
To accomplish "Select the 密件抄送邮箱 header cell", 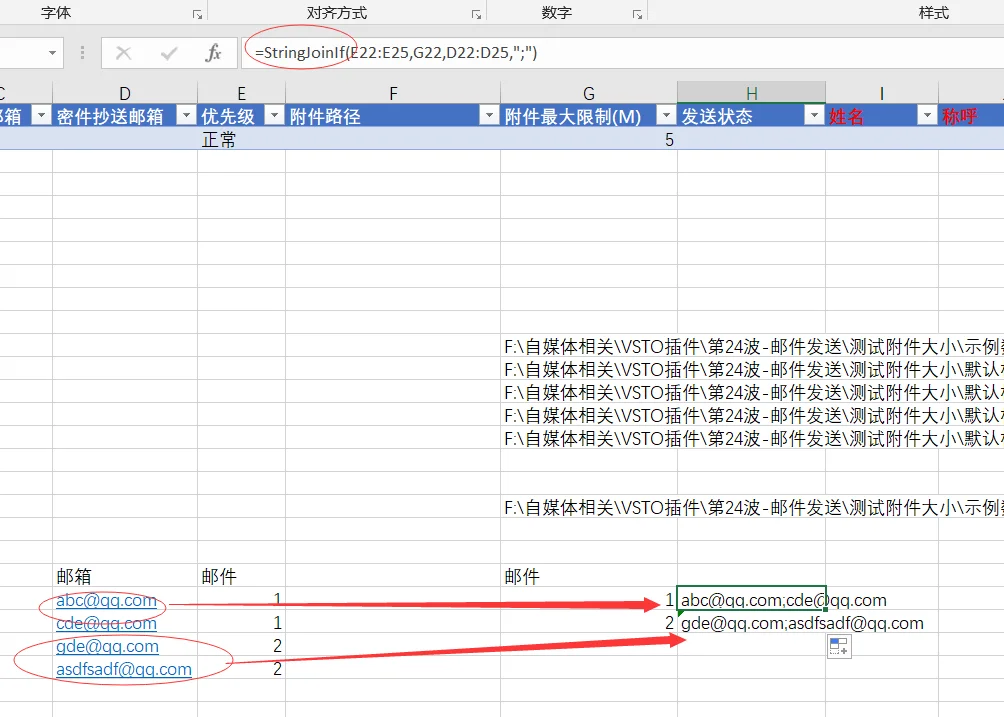I will (x=125, y=115).
